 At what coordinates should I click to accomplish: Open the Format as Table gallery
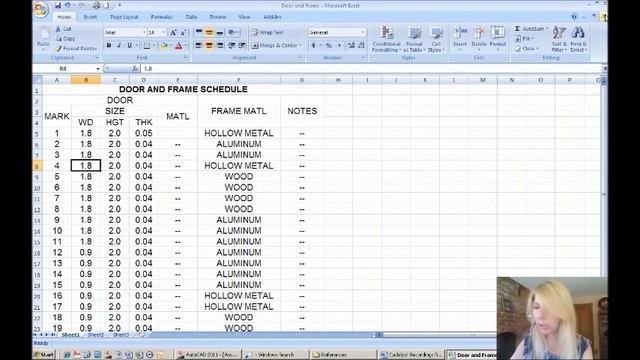pyautogui.click(x=414, y=39)
